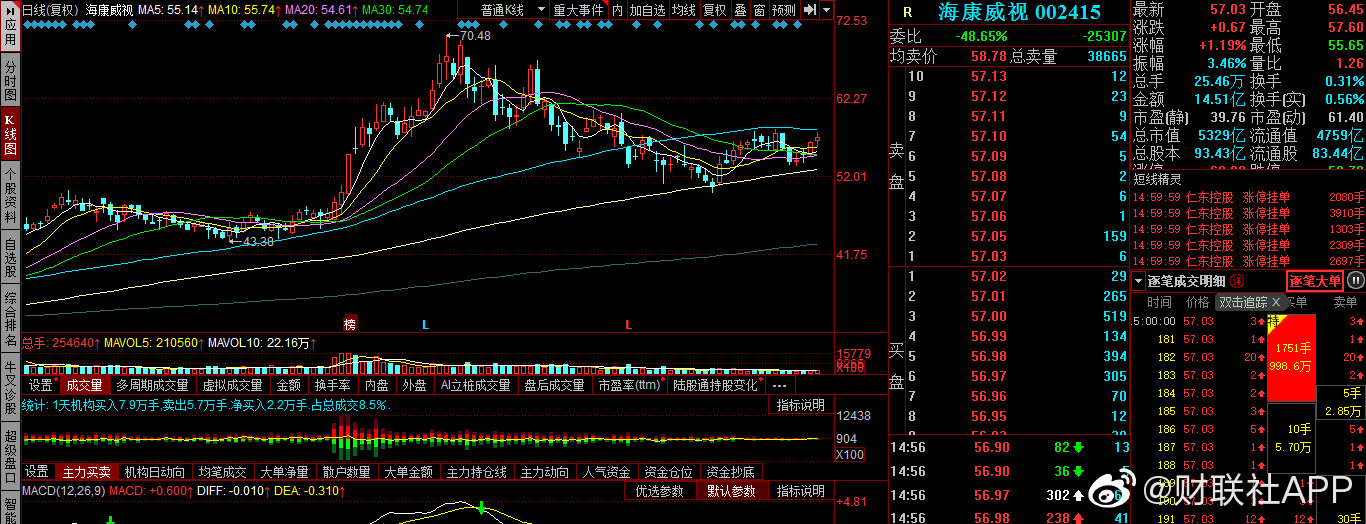Viewport: 1366px width, 524px height.
Task: Select the 多周期成交量 indicator tab
Action: click(x=152, y=385)
